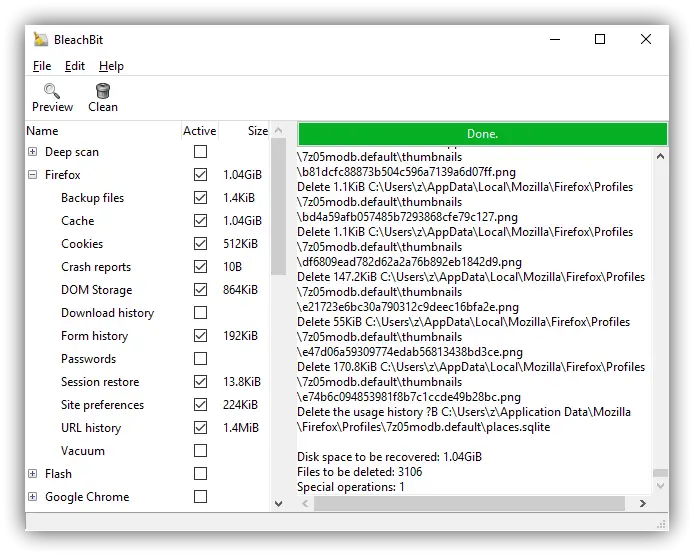Click the log pane scroll down arrow
This screenshot has width=694, height=556.
pyautogui.click(x=660, y=486)
